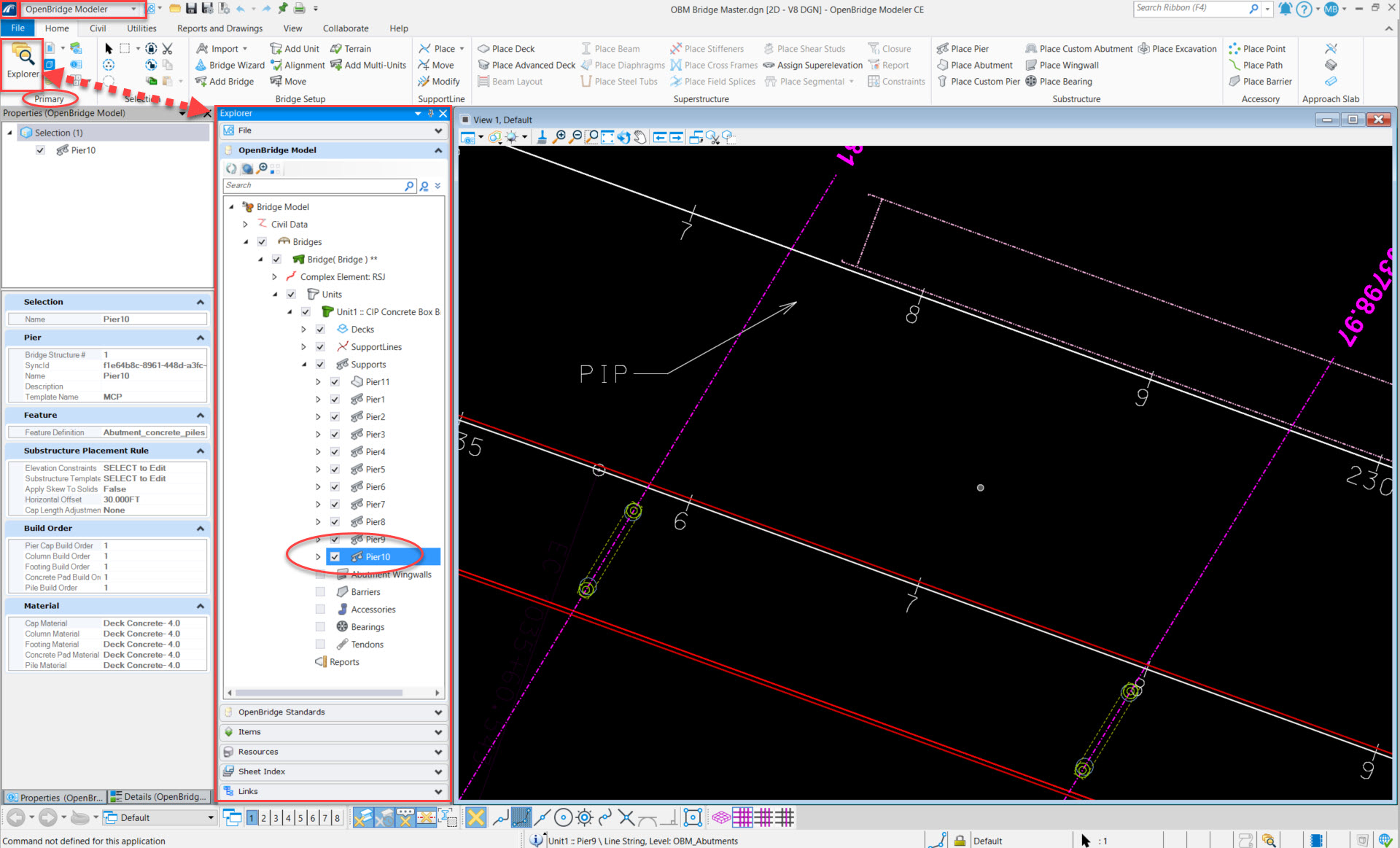
Task: Select the Add Unit tool
Action: tap(295, 49)
